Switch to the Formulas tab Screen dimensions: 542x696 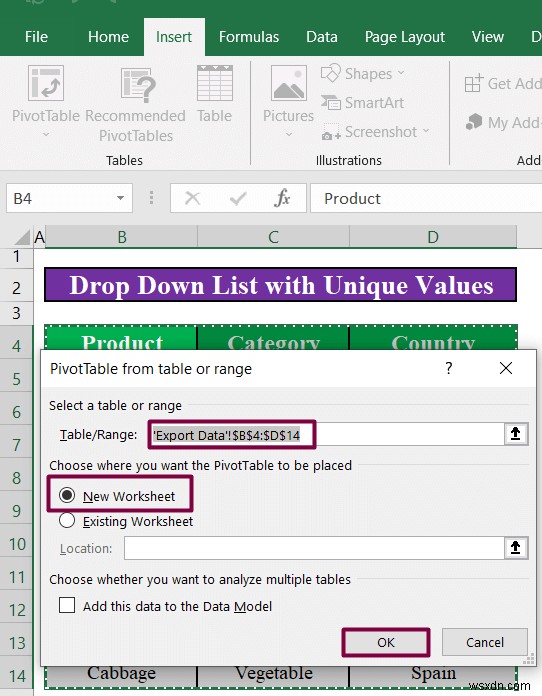(x=249, y=36)
